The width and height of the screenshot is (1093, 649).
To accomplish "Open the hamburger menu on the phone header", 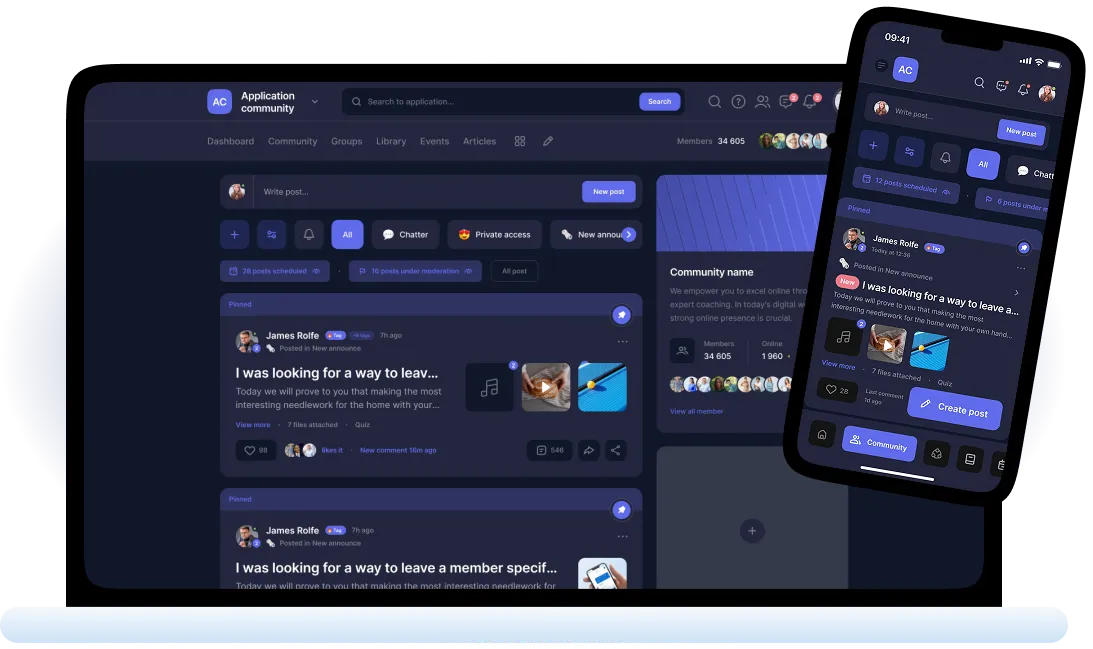I will (x=881, y=65).
